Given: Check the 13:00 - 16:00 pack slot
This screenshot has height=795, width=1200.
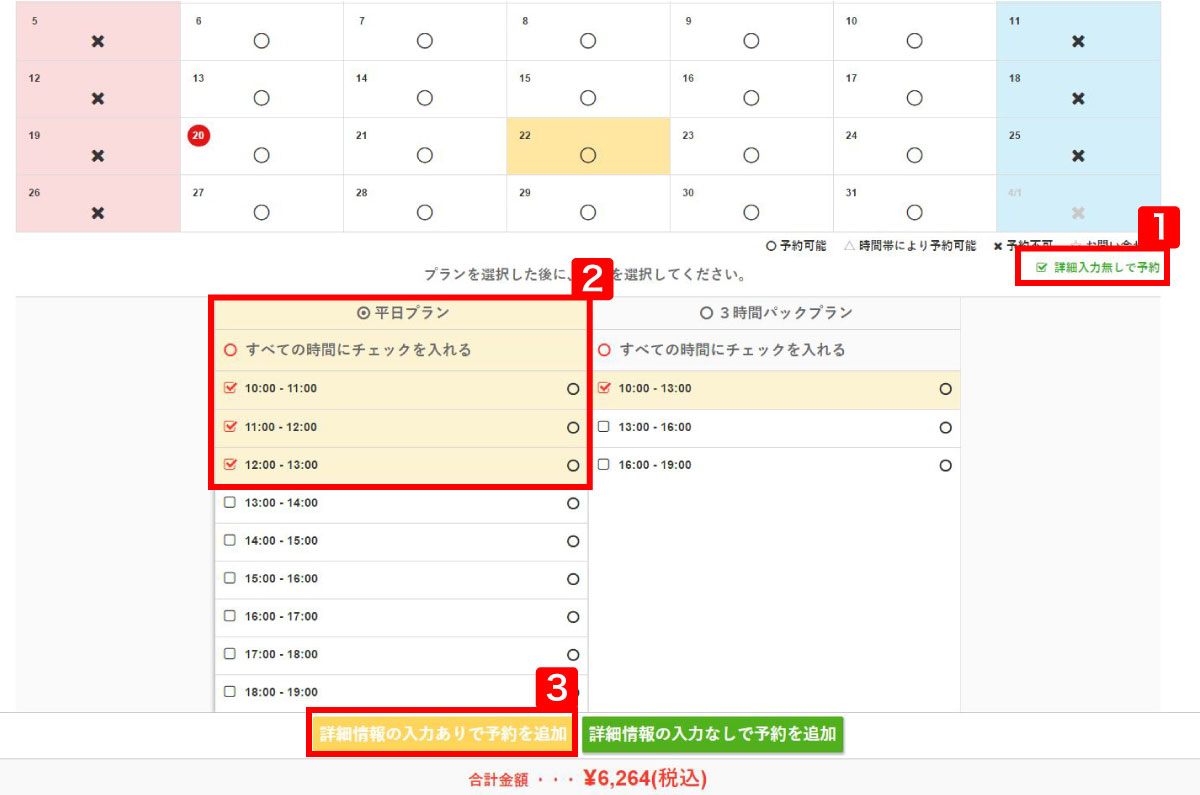Looking at the screenshot, I should (x=603, y=427).
